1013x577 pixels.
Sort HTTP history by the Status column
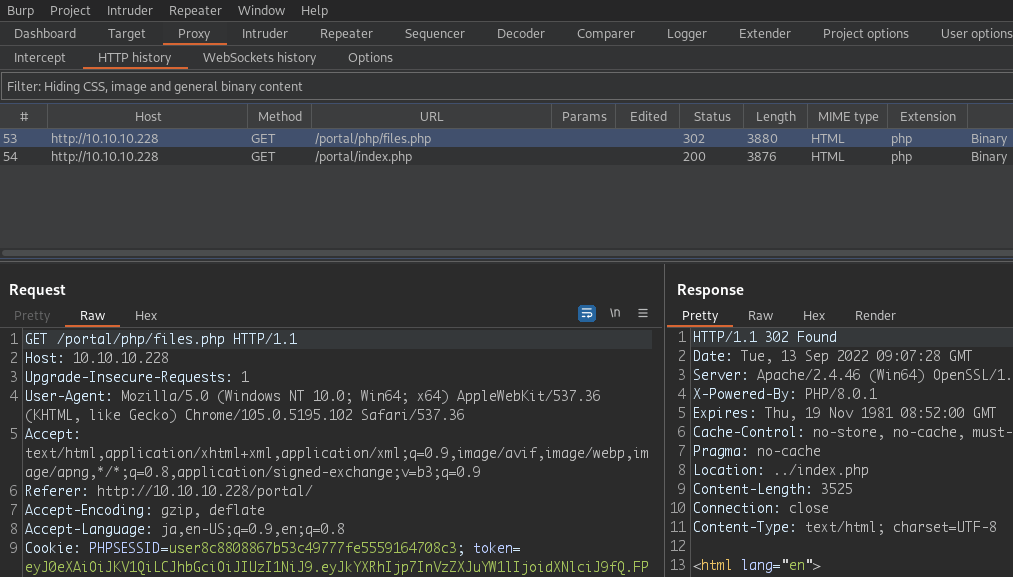(x=711, y=115)
